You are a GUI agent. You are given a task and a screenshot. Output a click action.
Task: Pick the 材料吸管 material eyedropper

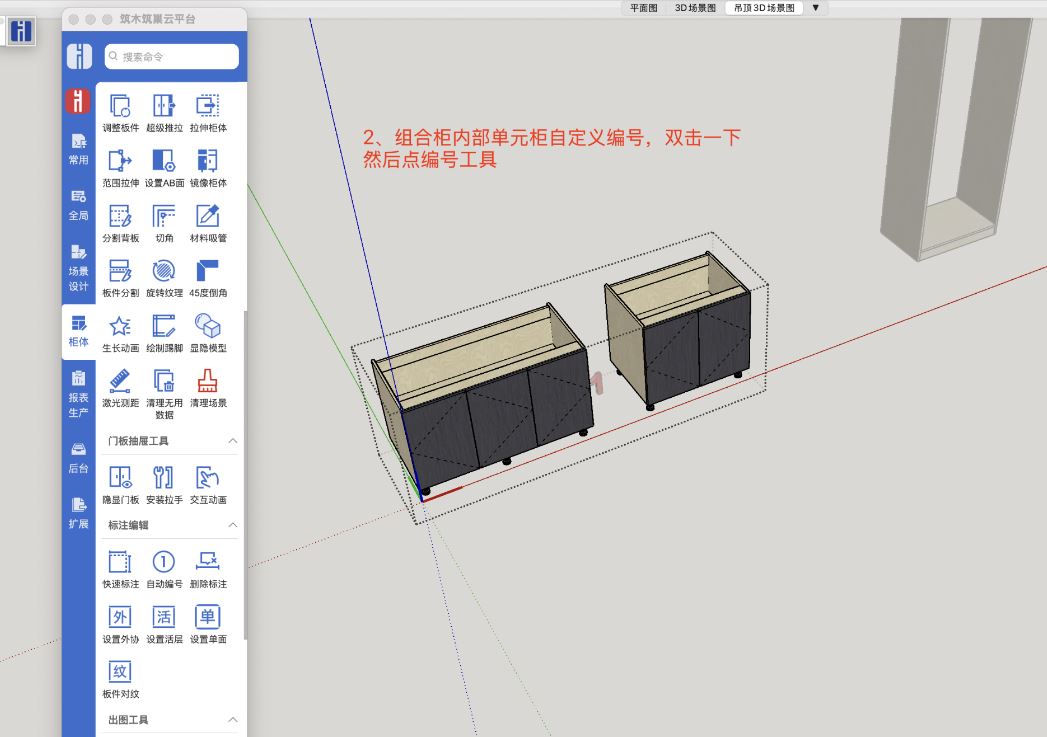(x=207, y=216)
